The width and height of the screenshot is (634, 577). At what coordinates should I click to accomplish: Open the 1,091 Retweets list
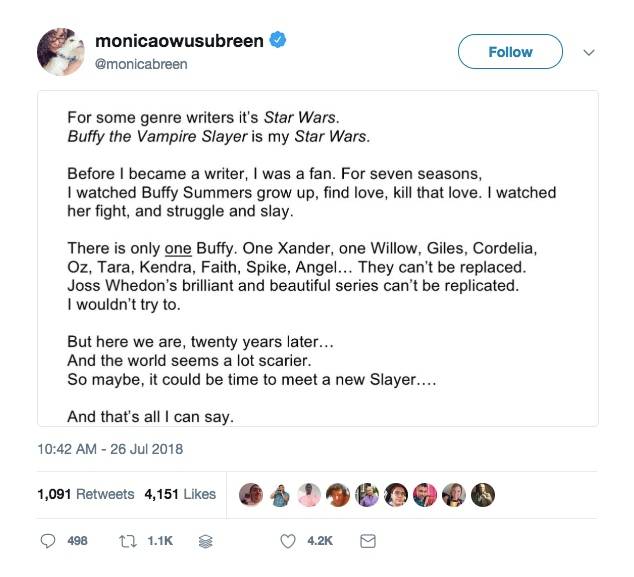click(x=85, y=494)
